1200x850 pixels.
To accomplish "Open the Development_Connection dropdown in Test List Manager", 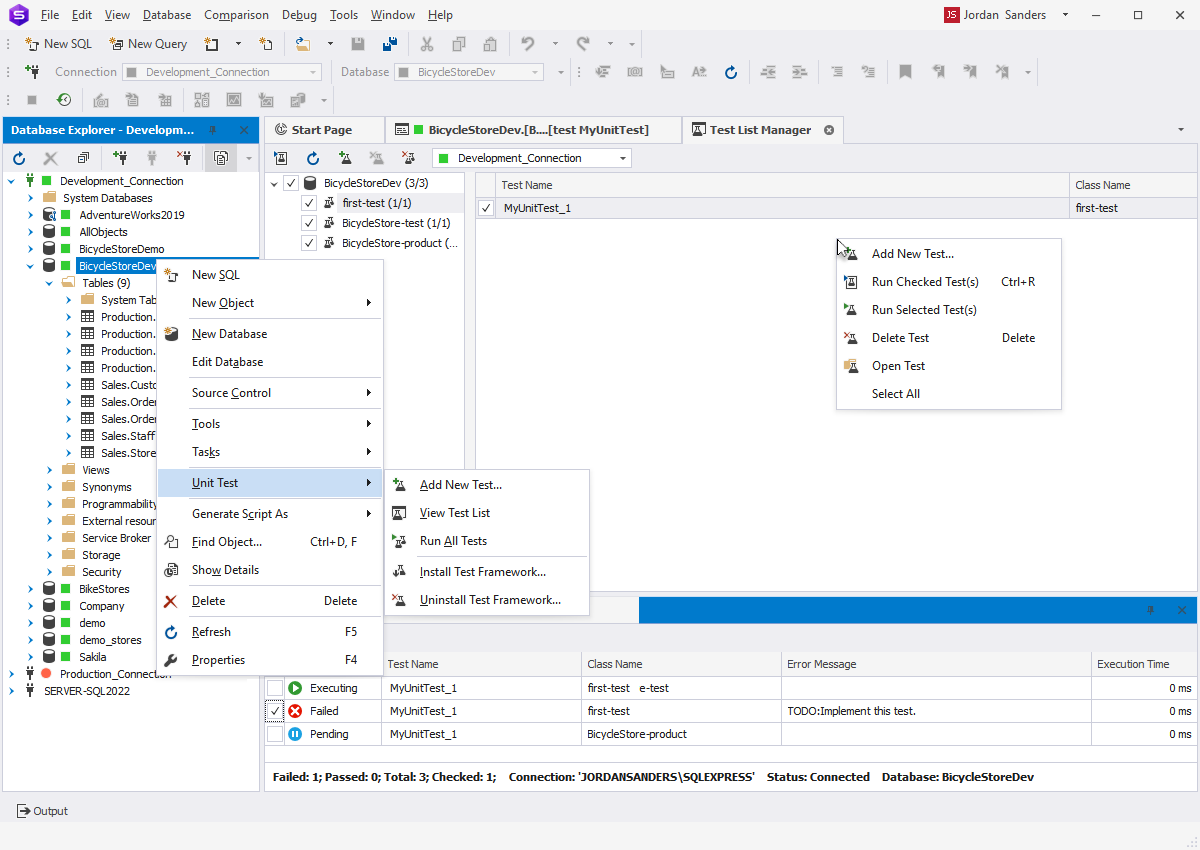I will point(624,158).
